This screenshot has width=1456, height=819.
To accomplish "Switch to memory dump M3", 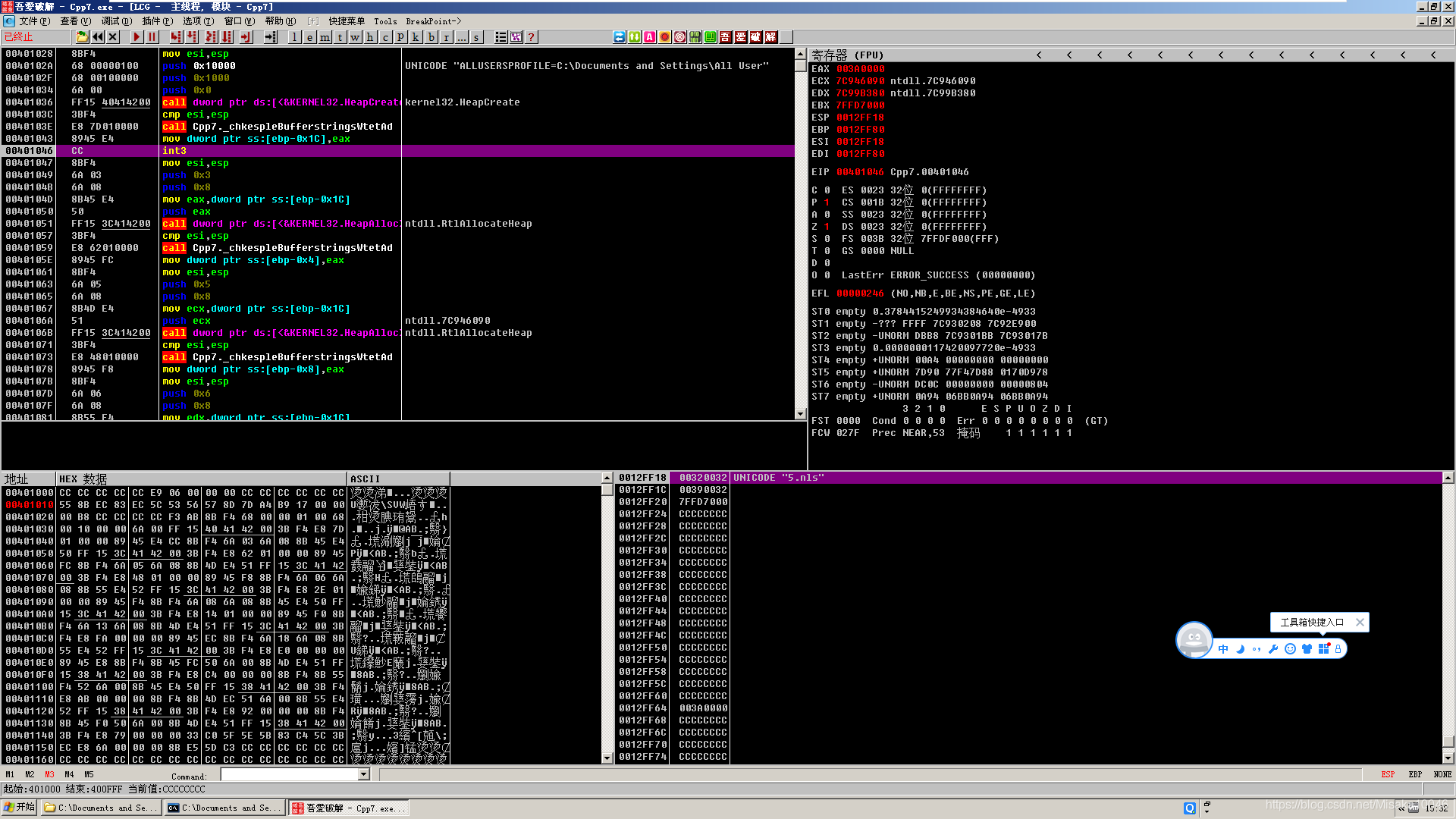I will (49, 774).
